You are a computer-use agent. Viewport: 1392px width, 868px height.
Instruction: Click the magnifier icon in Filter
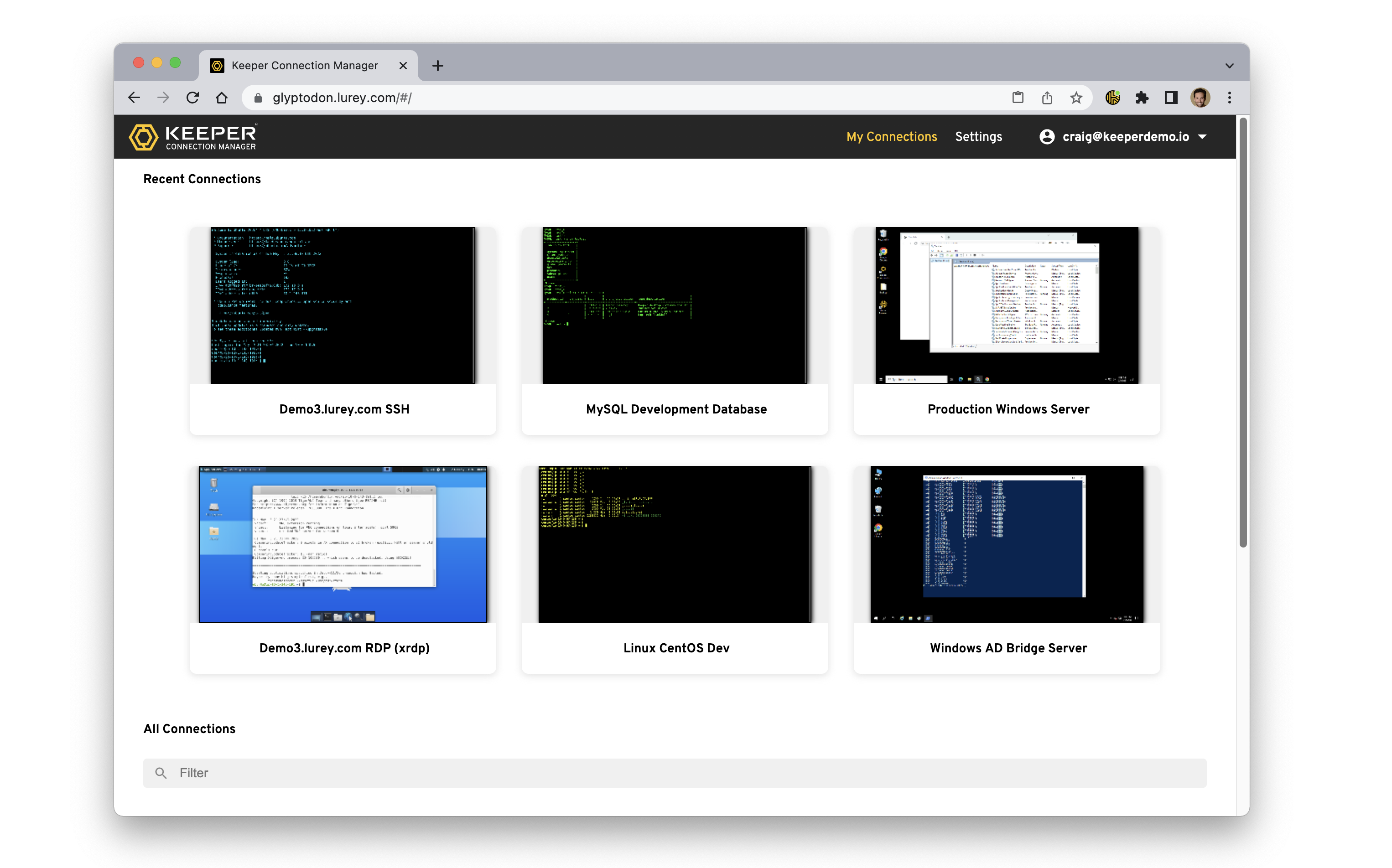(x=161, y=773)
